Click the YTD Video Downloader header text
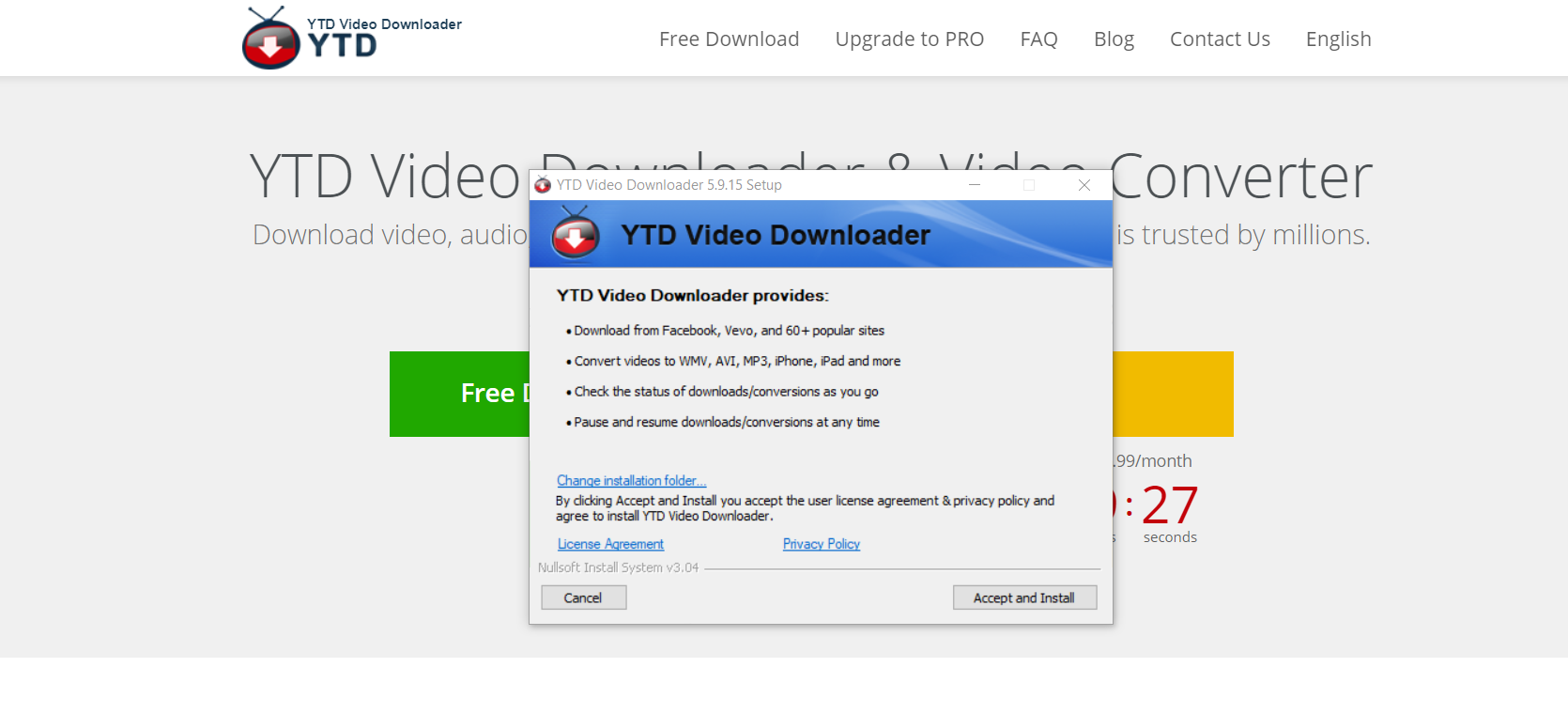The height and width of the screenshot is (714, 1568). (384, 24)
